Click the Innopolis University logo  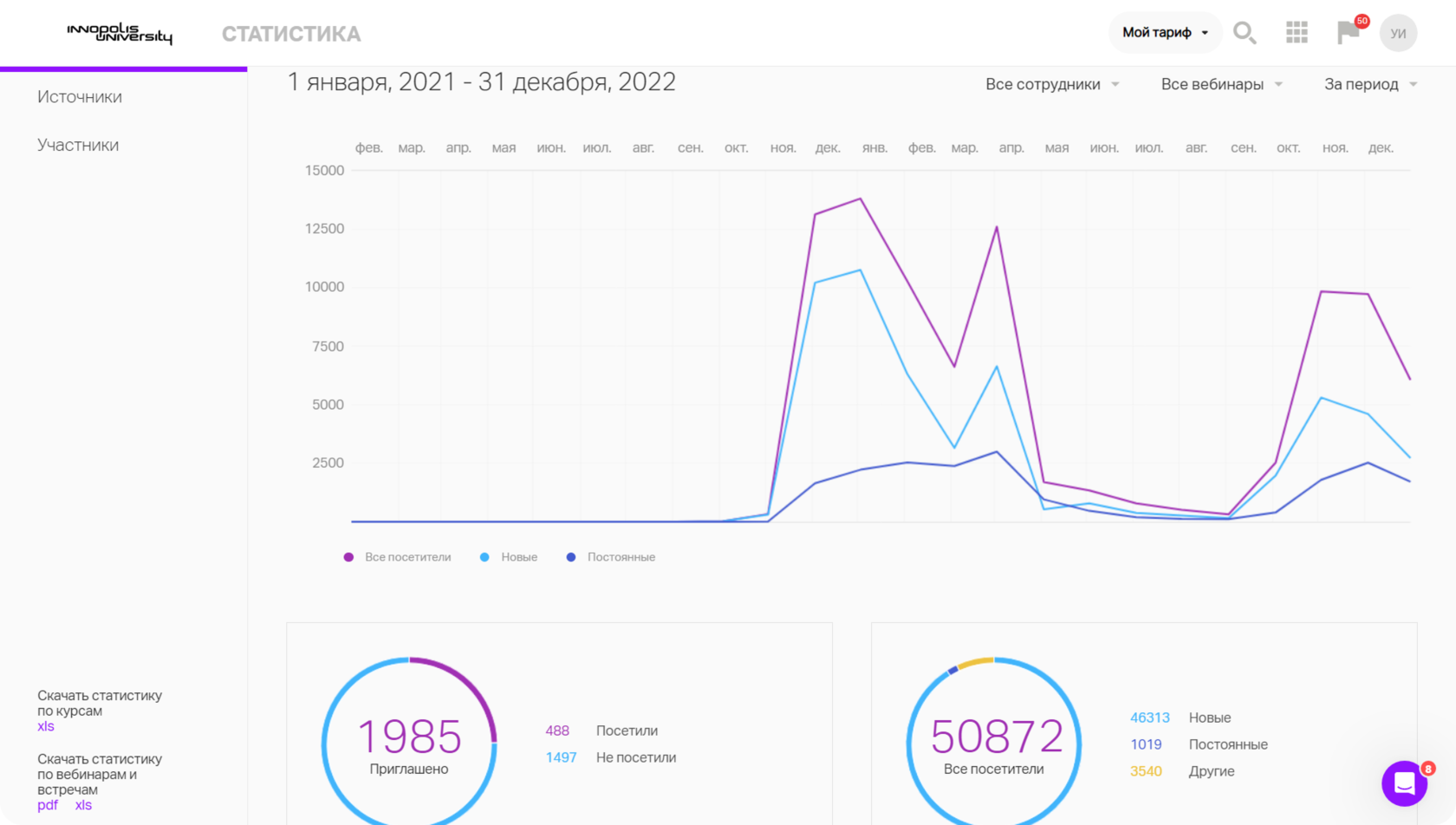[120, 34]
